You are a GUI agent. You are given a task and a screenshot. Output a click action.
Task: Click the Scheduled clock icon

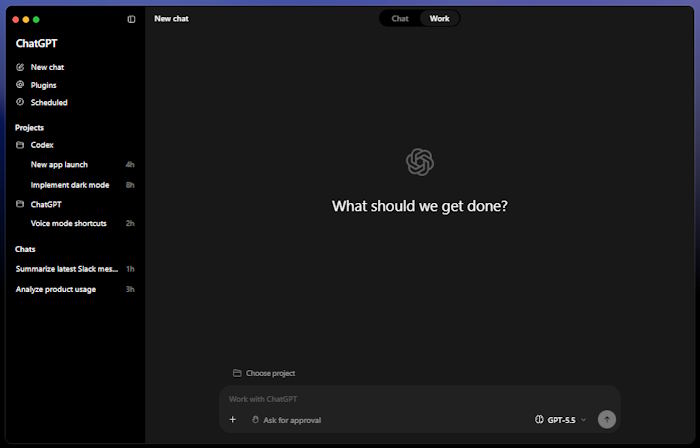(20, 102)
